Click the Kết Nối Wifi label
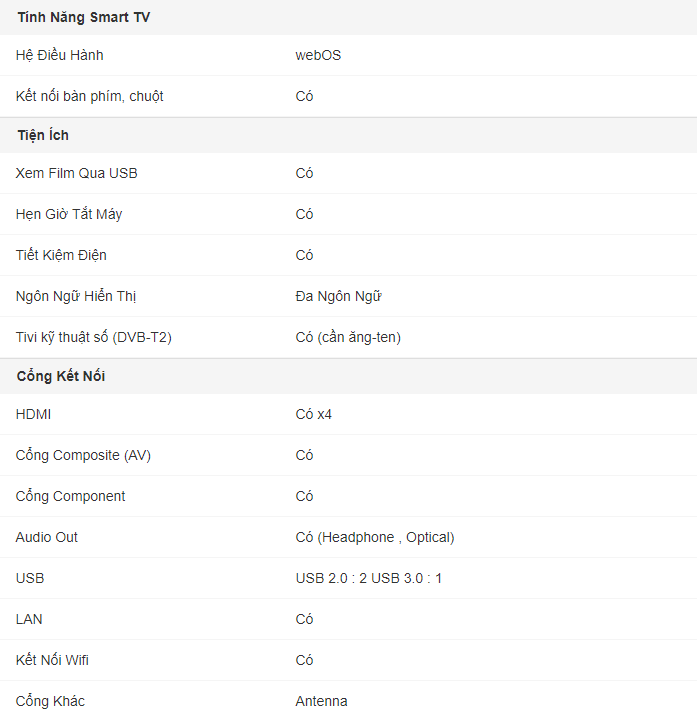This screenshot has height=721, width=697. click(x=52, y=660)
